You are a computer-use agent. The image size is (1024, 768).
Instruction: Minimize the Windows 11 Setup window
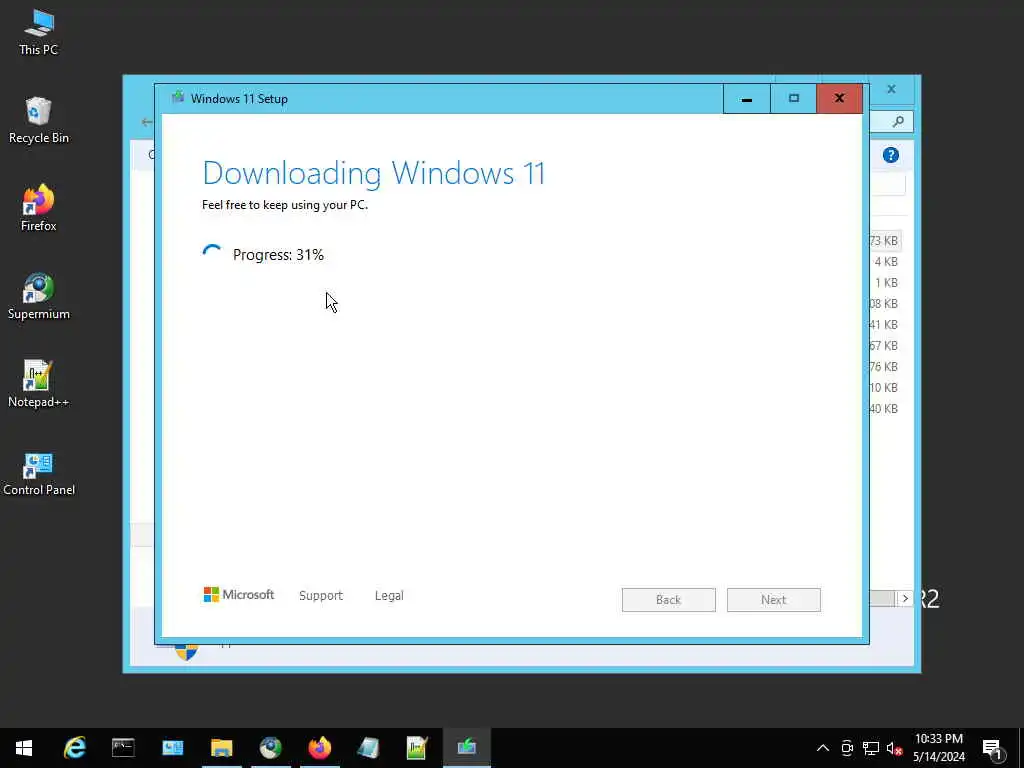746,99
